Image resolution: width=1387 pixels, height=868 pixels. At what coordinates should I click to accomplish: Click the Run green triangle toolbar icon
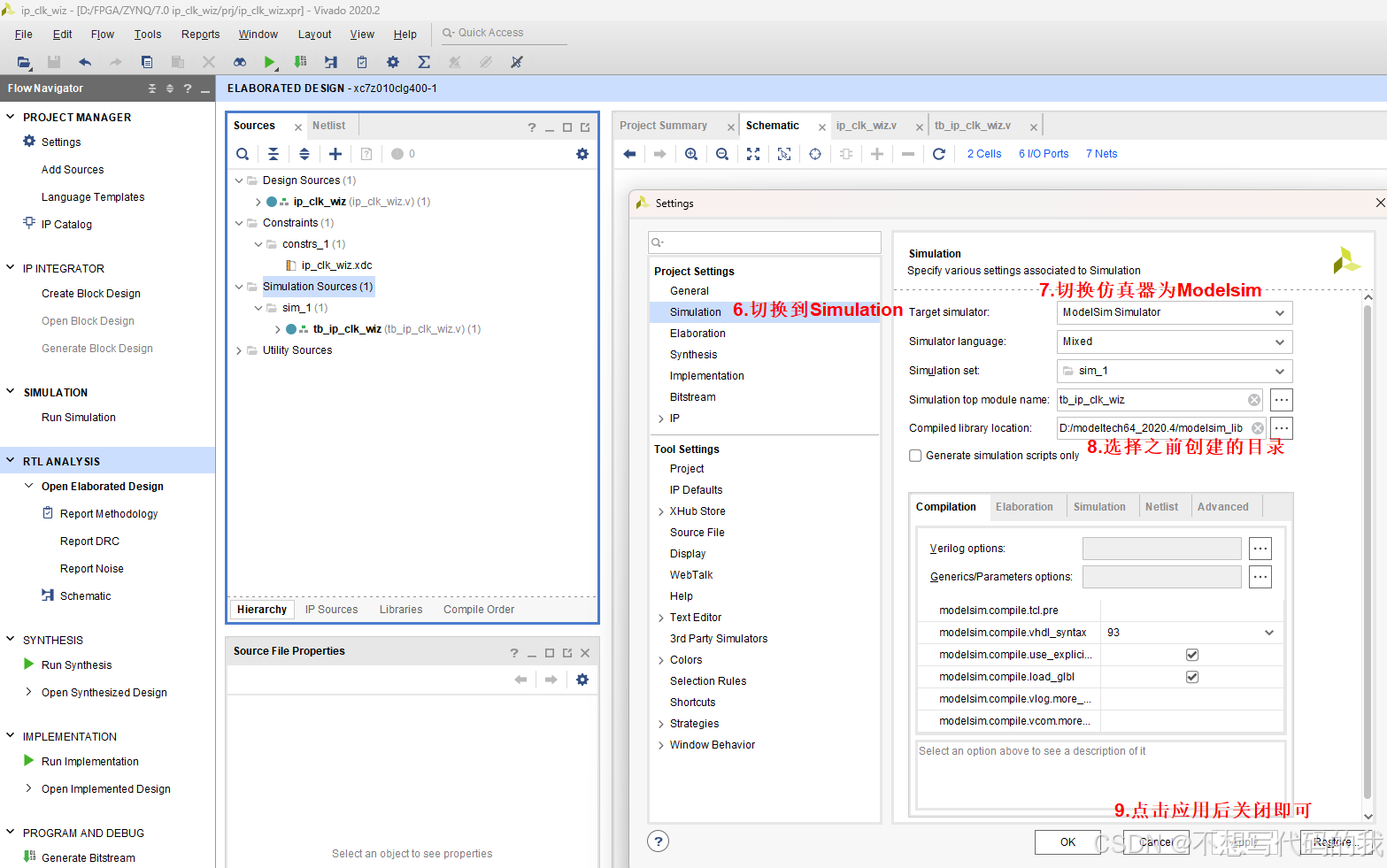click(269, 62)
